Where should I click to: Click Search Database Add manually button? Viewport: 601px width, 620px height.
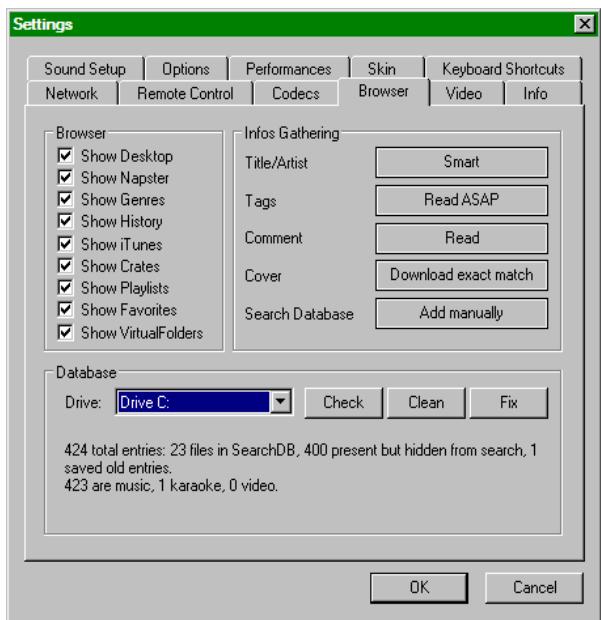click(x=461, y=313)
